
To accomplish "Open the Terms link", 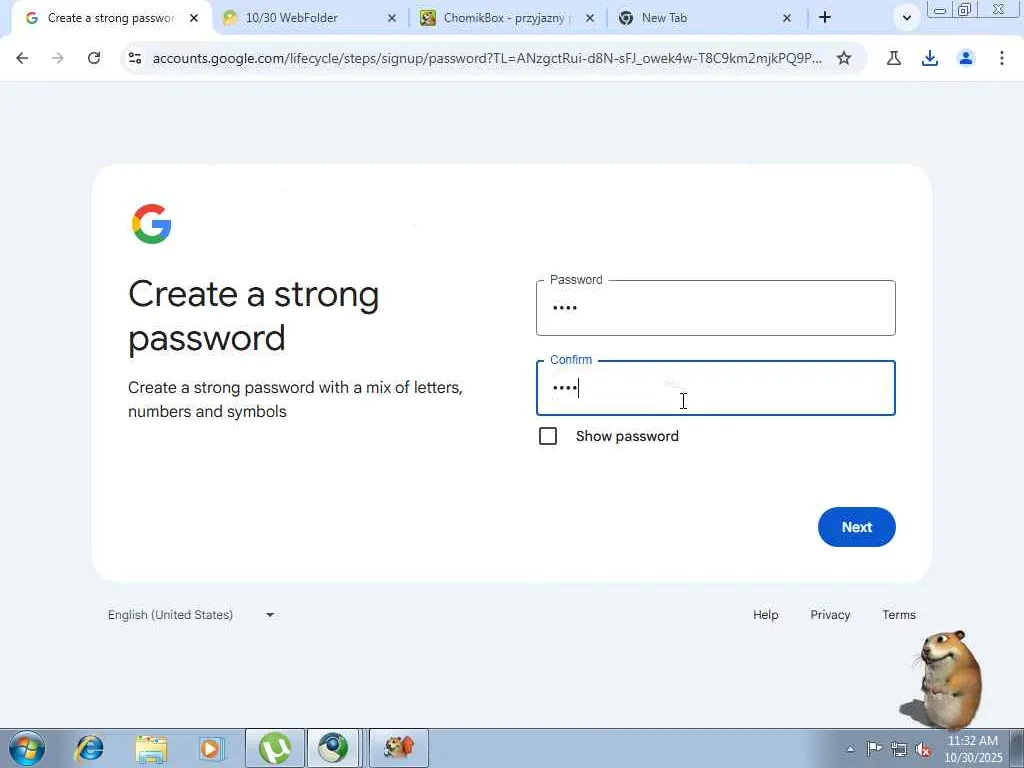I will [899, 615].
